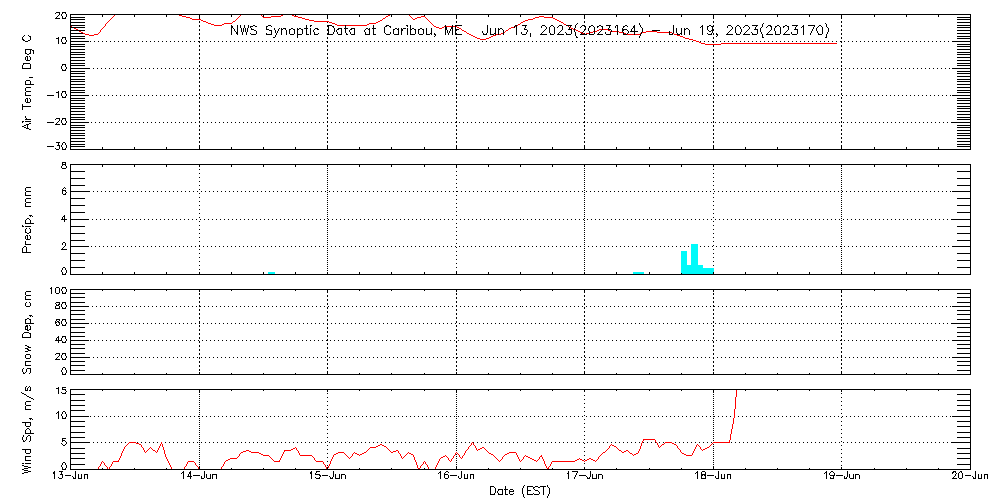Click the "NWS Synoptic Data at Caribou" title
Image resolution: width=1000 pixels, height=500 pixels.
(x=346, y=31)
